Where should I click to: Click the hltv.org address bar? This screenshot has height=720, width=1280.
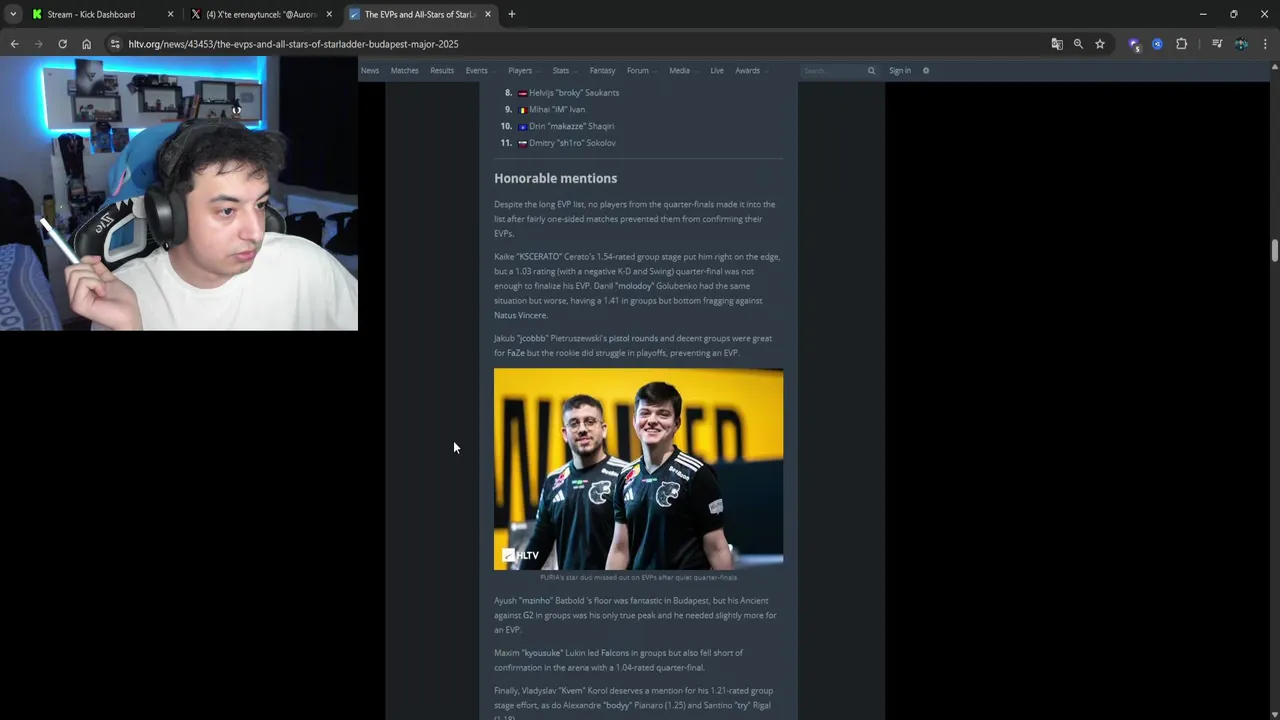(580, 44)
